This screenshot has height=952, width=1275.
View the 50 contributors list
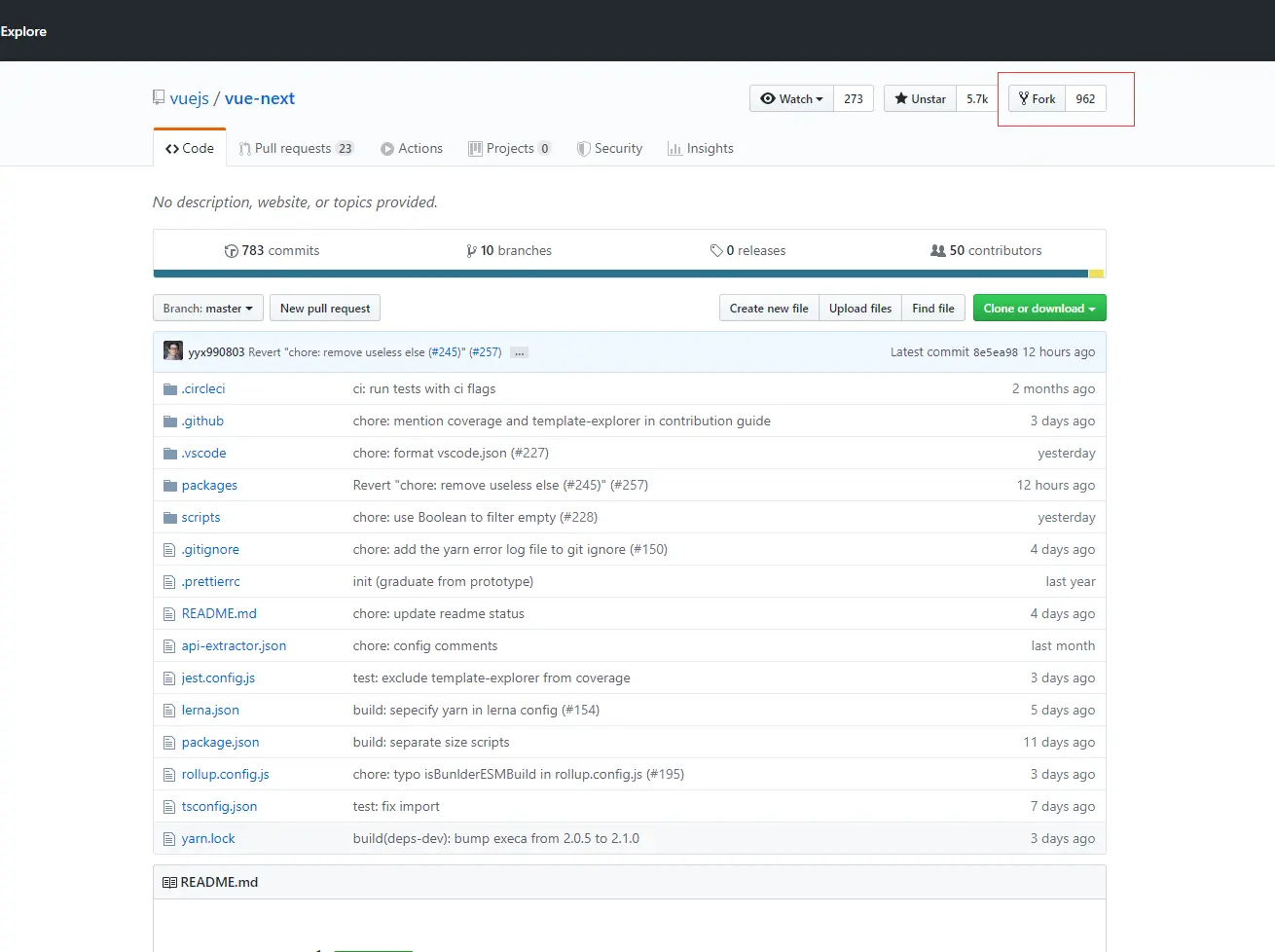[x=986, y=251]
